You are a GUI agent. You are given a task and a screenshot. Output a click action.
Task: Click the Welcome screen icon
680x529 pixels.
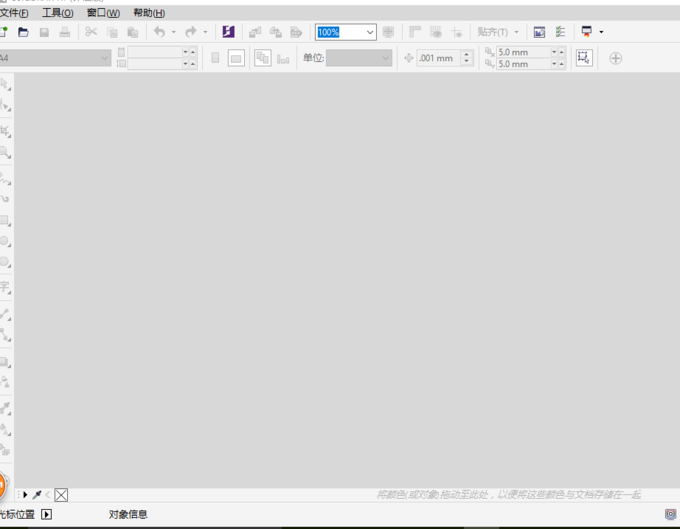click(539, 32)
